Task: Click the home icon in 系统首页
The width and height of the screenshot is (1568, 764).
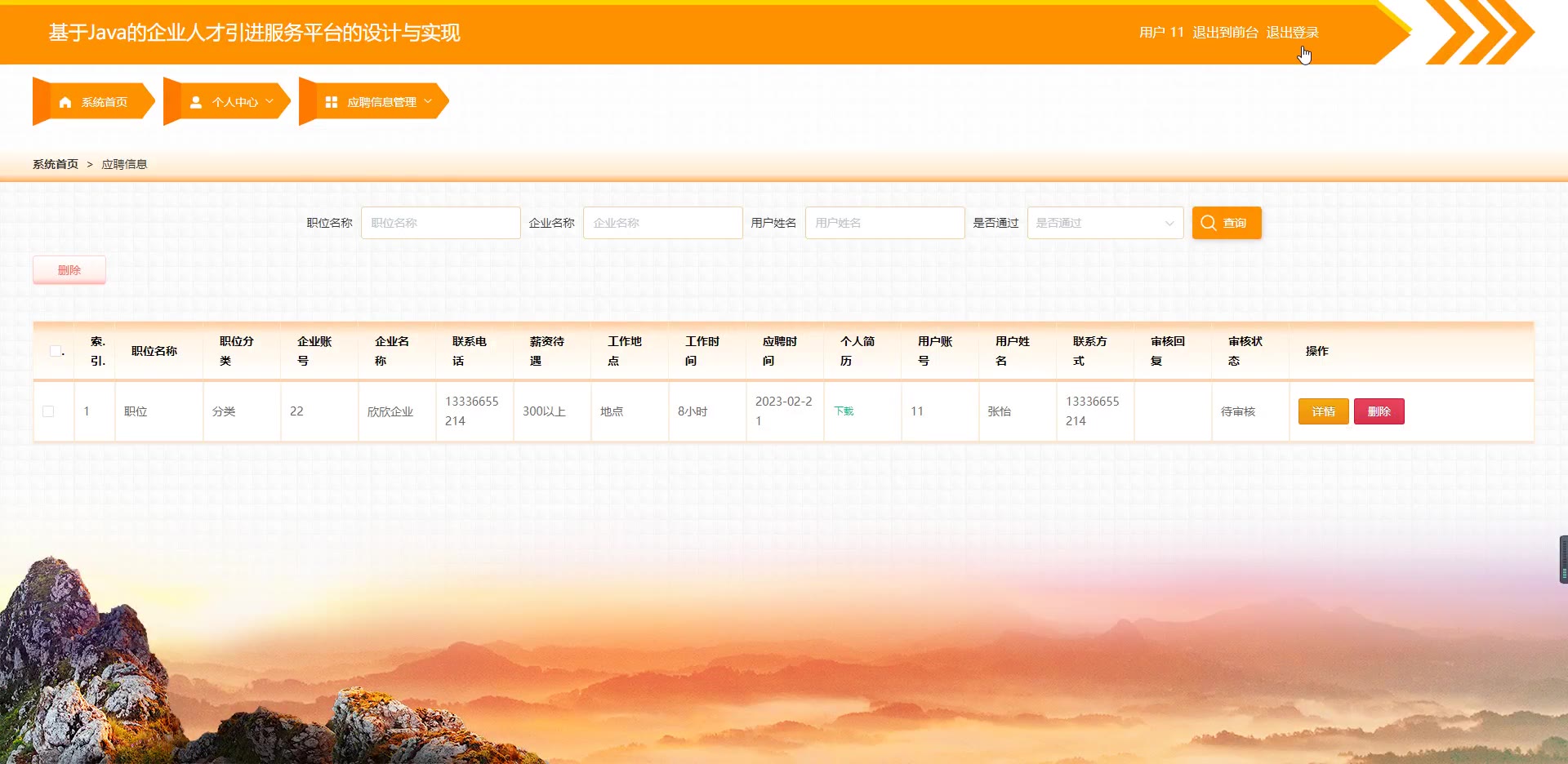Action: 65,102
